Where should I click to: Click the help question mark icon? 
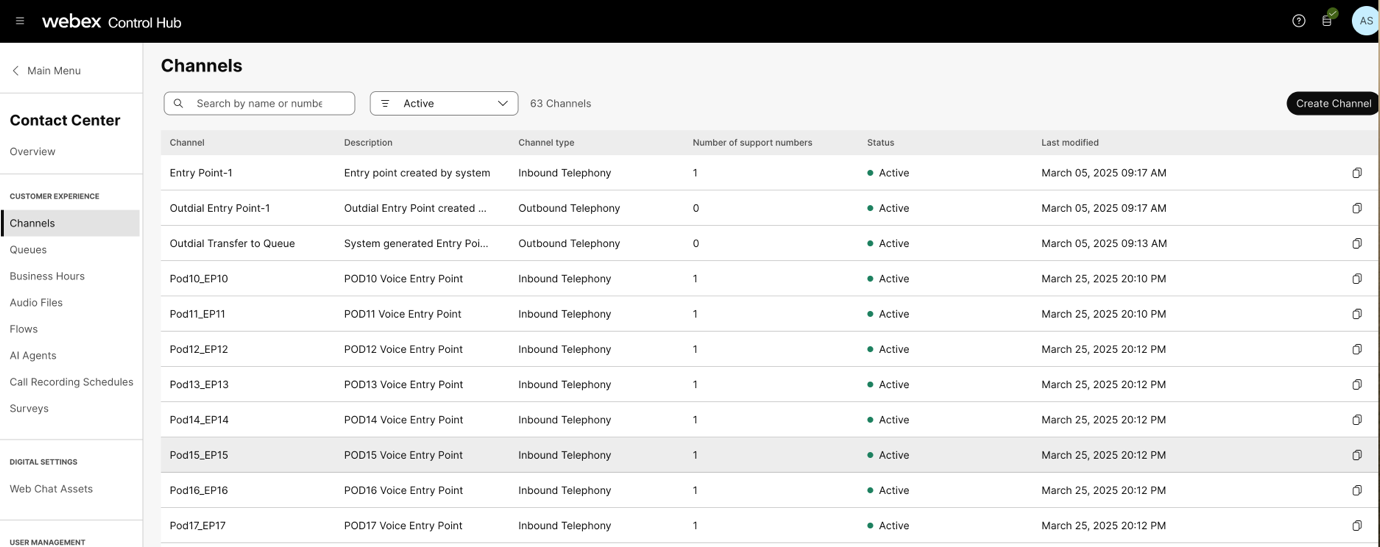pos(1298,21)
